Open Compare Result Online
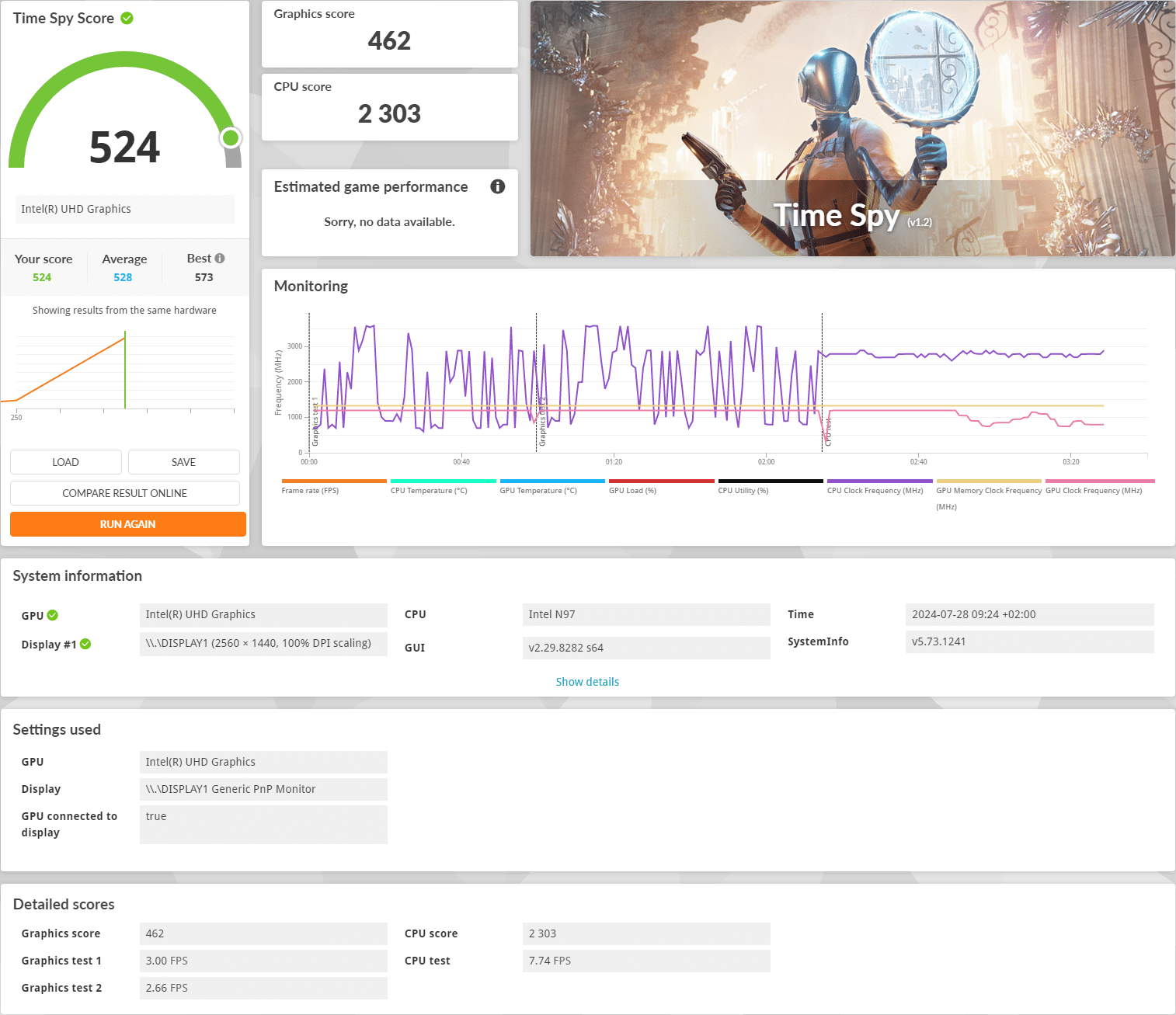 click(x=124, y=493)
